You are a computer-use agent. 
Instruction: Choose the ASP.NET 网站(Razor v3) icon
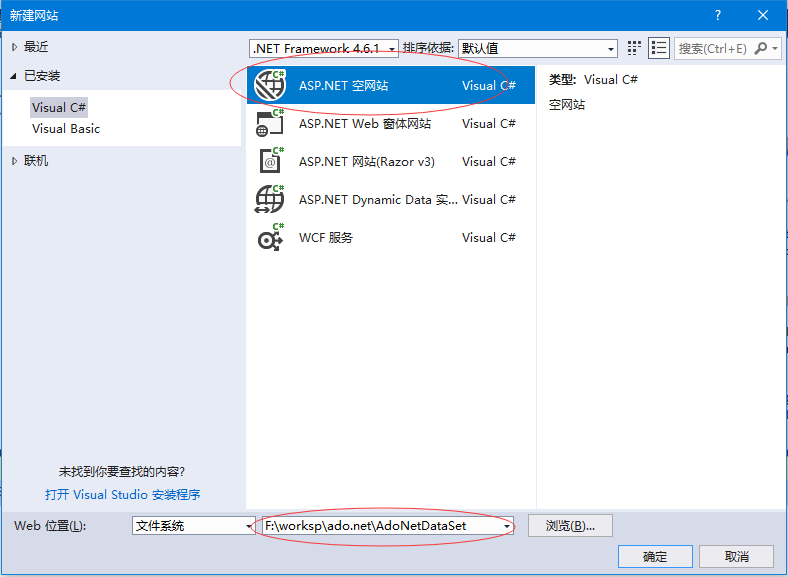[x=270, y=162]
